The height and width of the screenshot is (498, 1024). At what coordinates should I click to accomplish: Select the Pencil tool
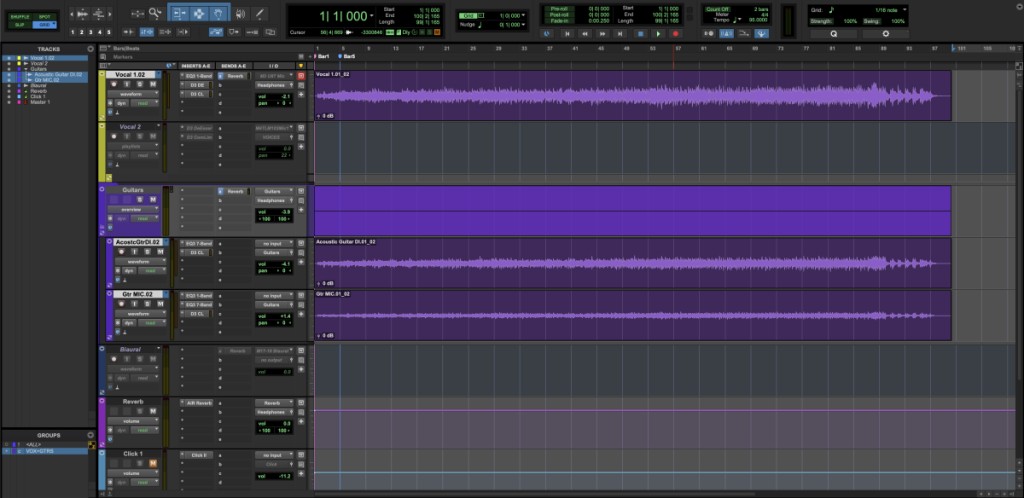258,14
